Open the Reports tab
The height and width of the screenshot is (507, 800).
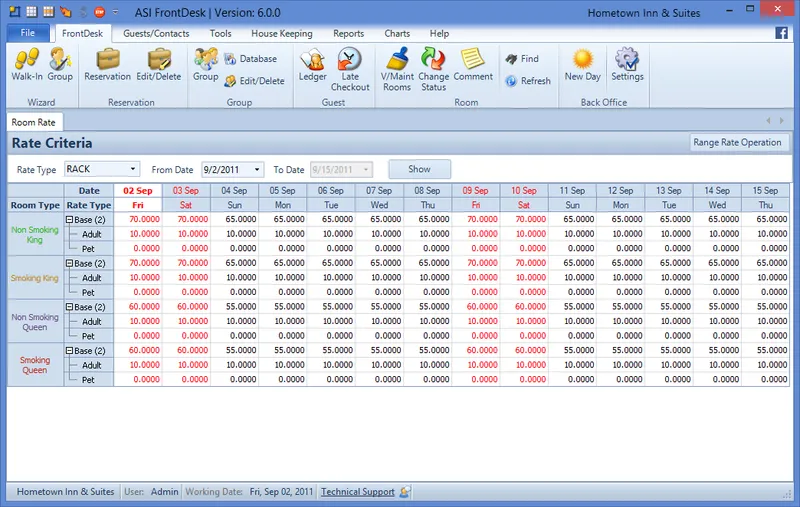(x=348, y=34)
